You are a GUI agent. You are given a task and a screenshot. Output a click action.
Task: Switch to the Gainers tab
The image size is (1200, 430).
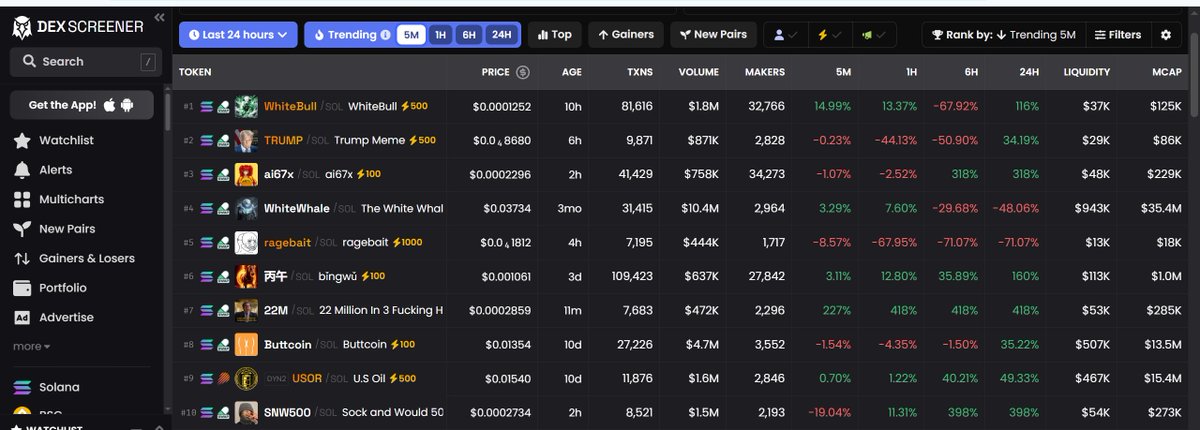tap(625, 35)
